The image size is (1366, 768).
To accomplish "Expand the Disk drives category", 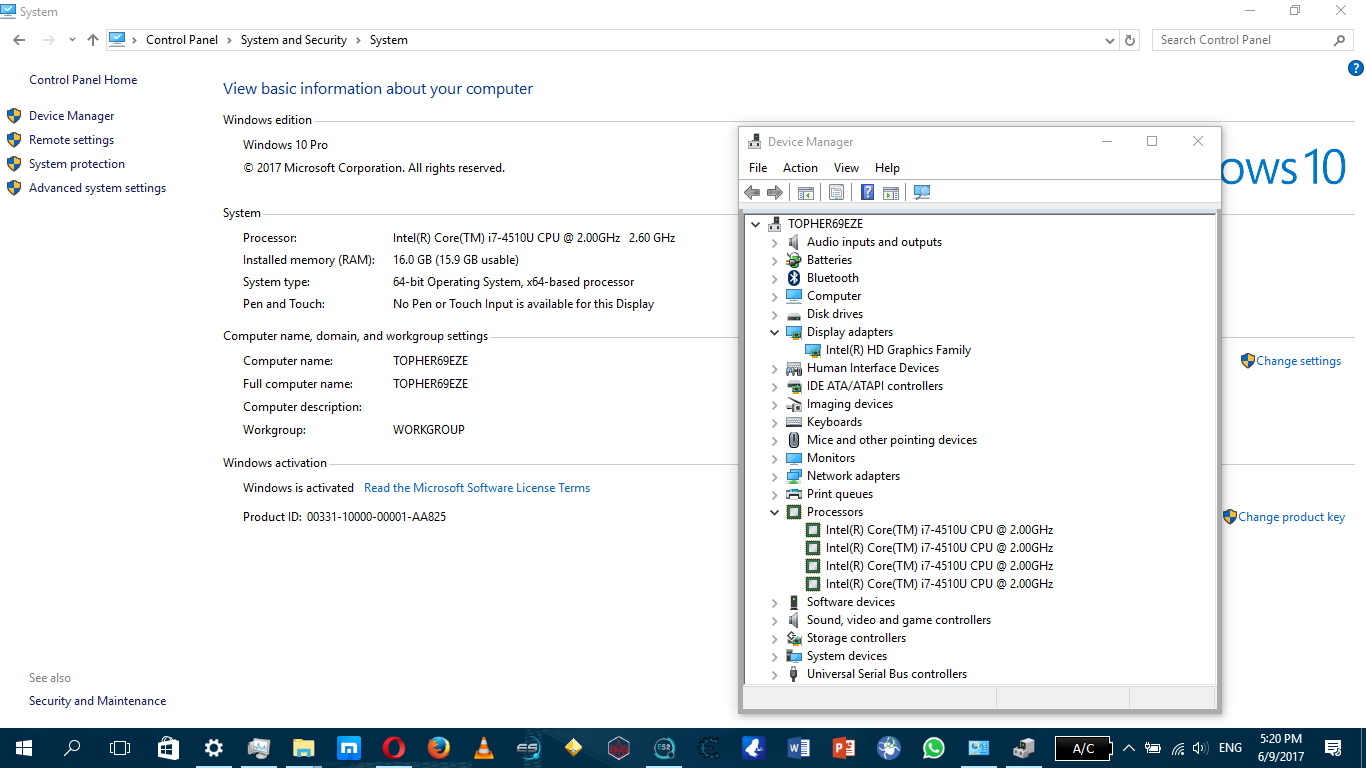I will click(774, 314).
